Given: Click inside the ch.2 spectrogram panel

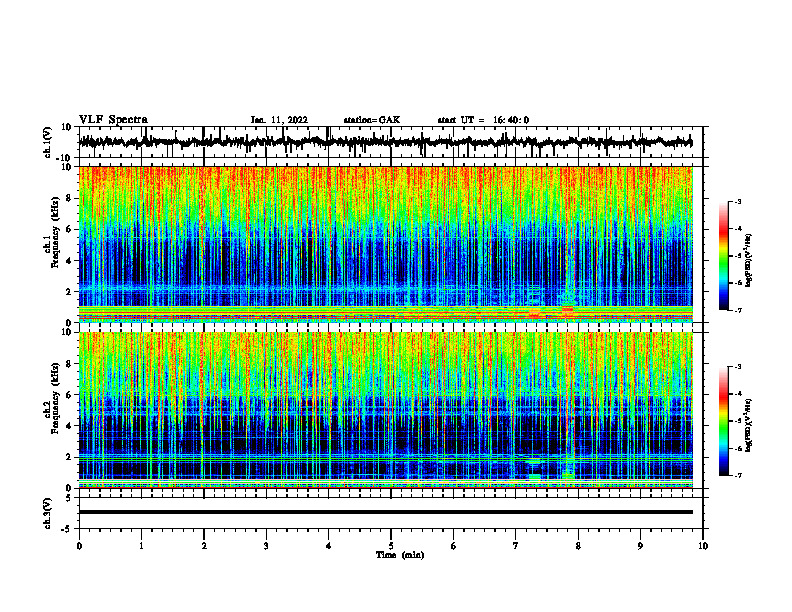Looking at the screenshot, I should (385, 410).
